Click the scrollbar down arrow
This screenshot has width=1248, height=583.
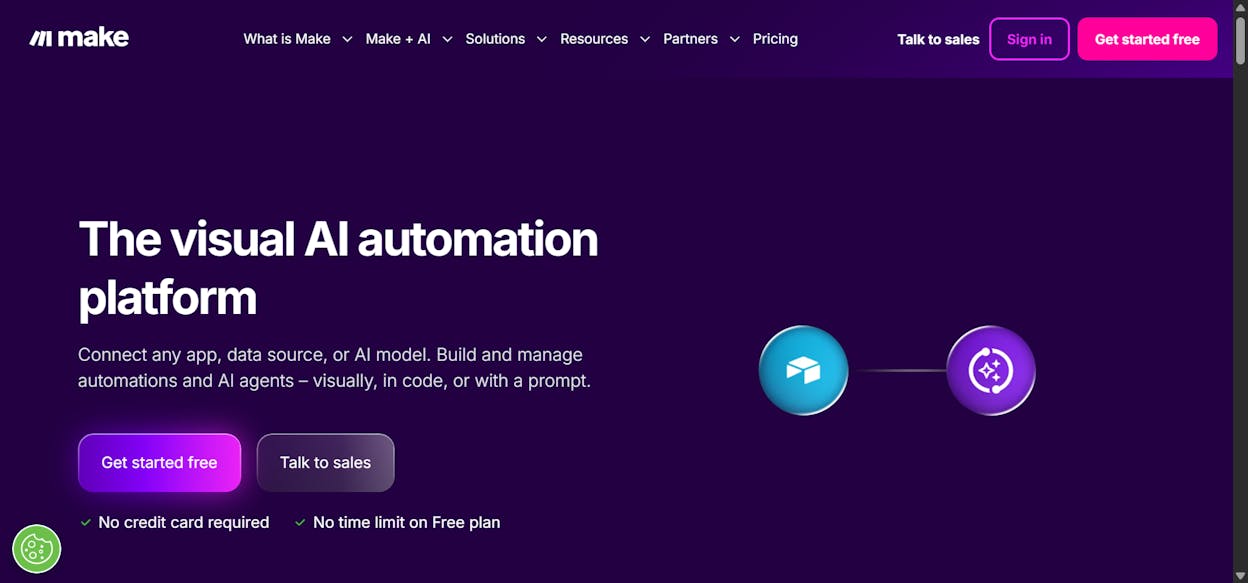[x=1240, y=575]
